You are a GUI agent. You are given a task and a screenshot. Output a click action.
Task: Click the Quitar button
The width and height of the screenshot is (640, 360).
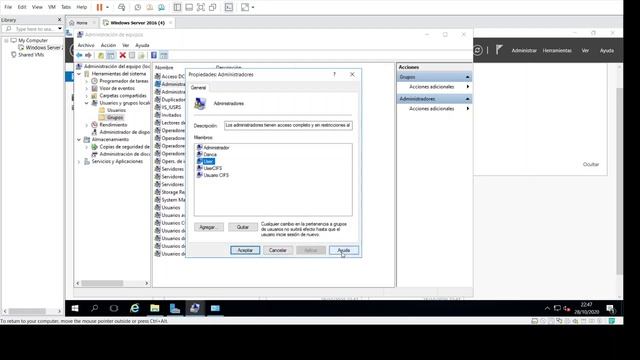pos(242,227)
